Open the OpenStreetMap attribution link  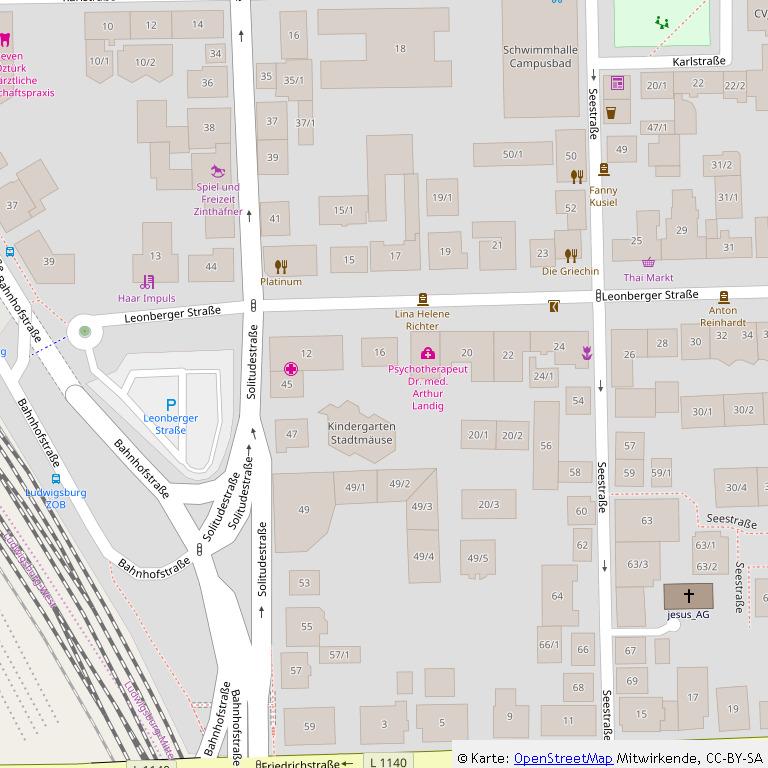tap(562, 758)
